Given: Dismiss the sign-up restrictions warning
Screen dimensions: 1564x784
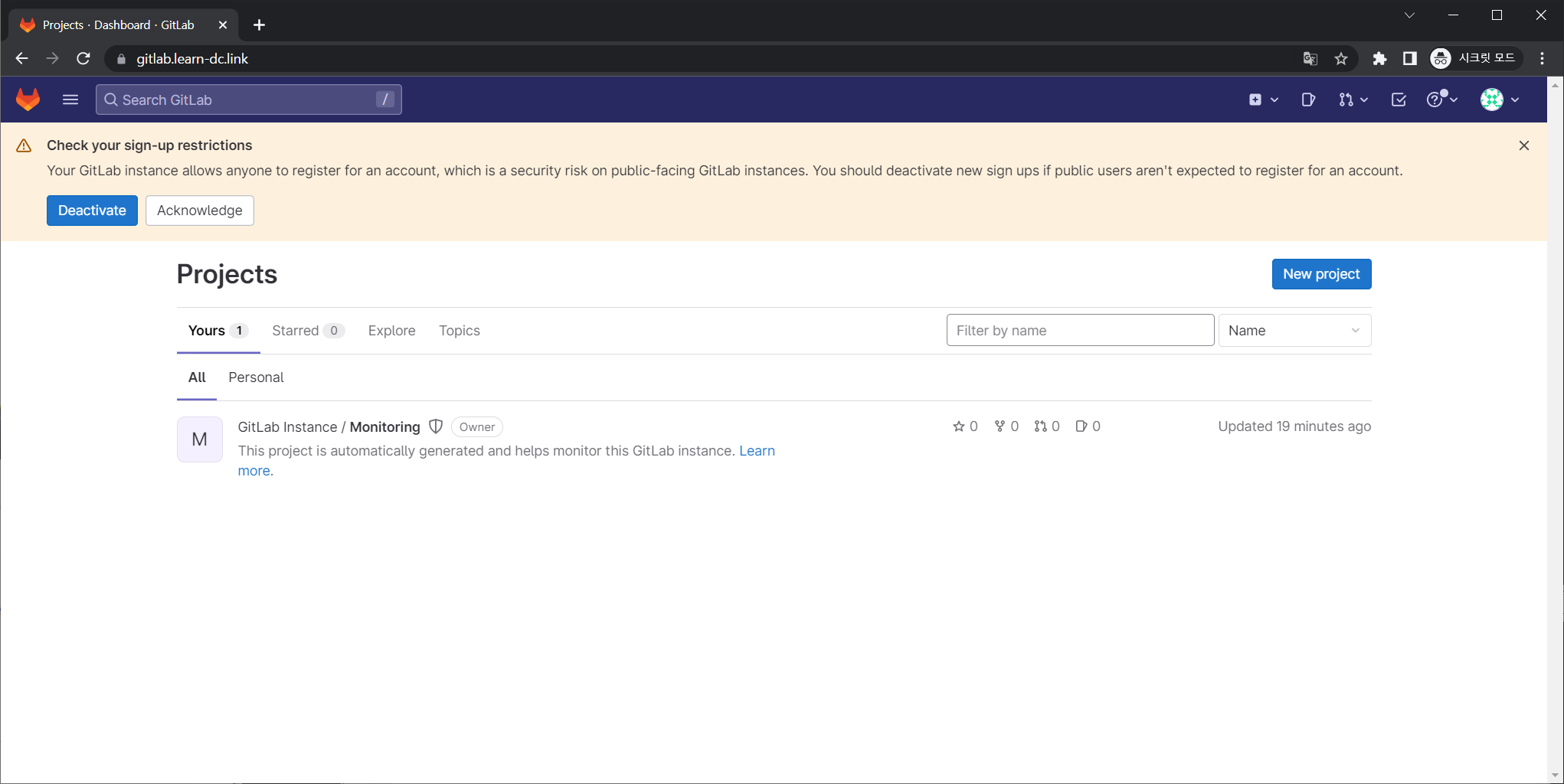Looking at the screenshot, I should point(1523,145).
